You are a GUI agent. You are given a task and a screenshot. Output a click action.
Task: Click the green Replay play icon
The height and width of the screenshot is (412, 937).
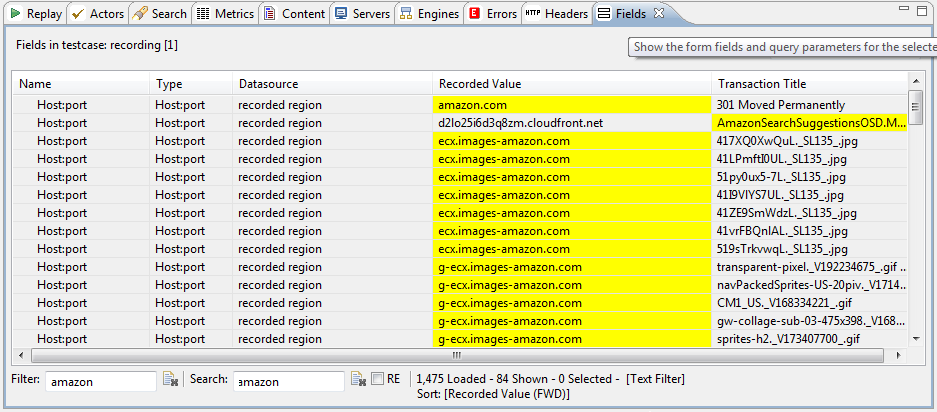(x=16, y=13)
